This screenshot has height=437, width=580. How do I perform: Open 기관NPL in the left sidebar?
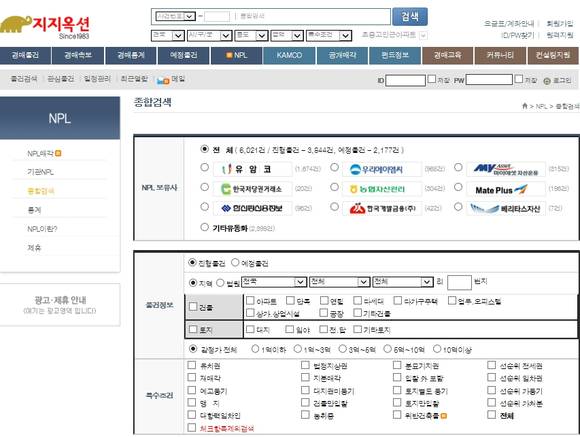click(40, 172)
